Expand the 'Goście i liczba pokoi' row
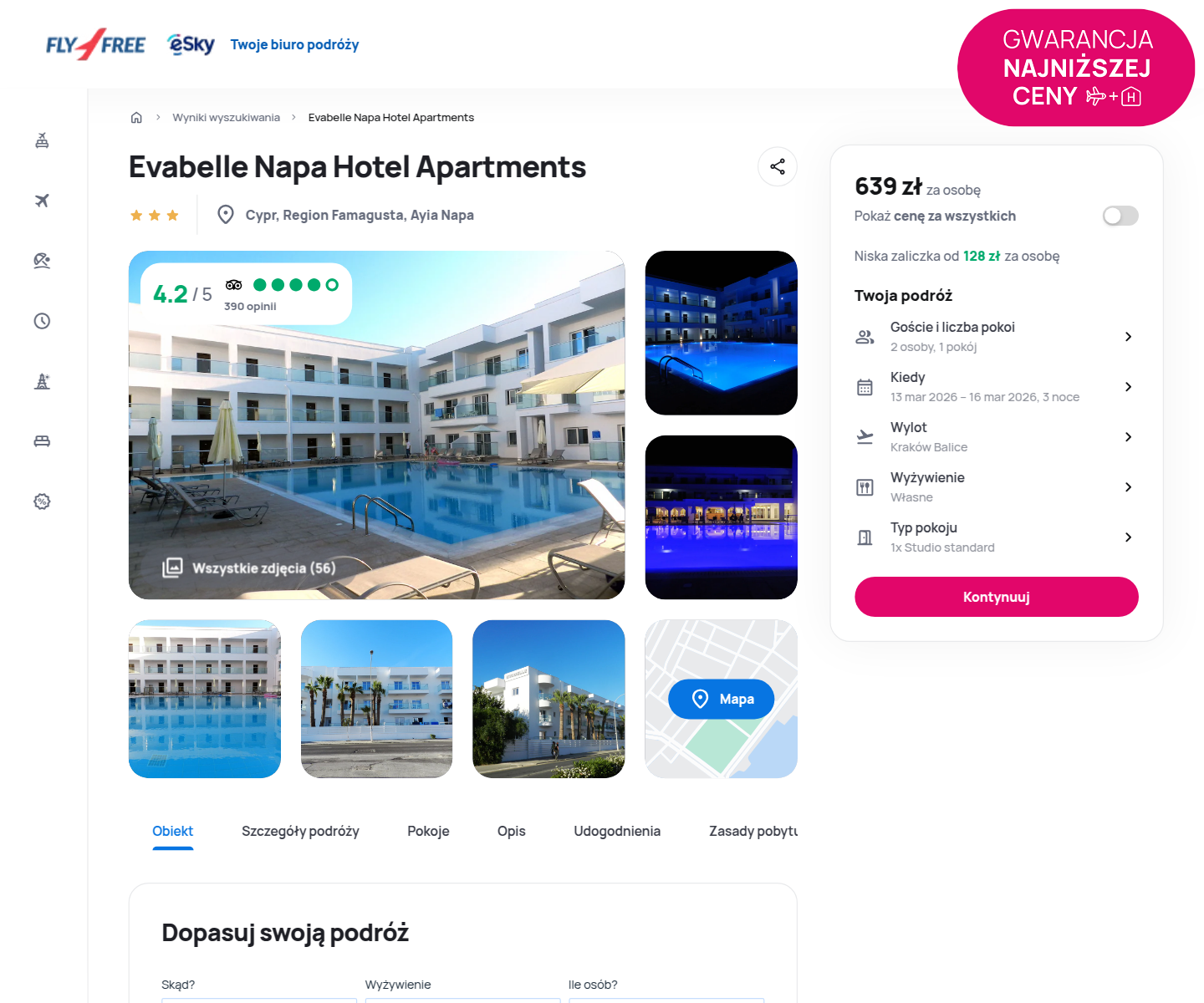 (x=996, y=336)
